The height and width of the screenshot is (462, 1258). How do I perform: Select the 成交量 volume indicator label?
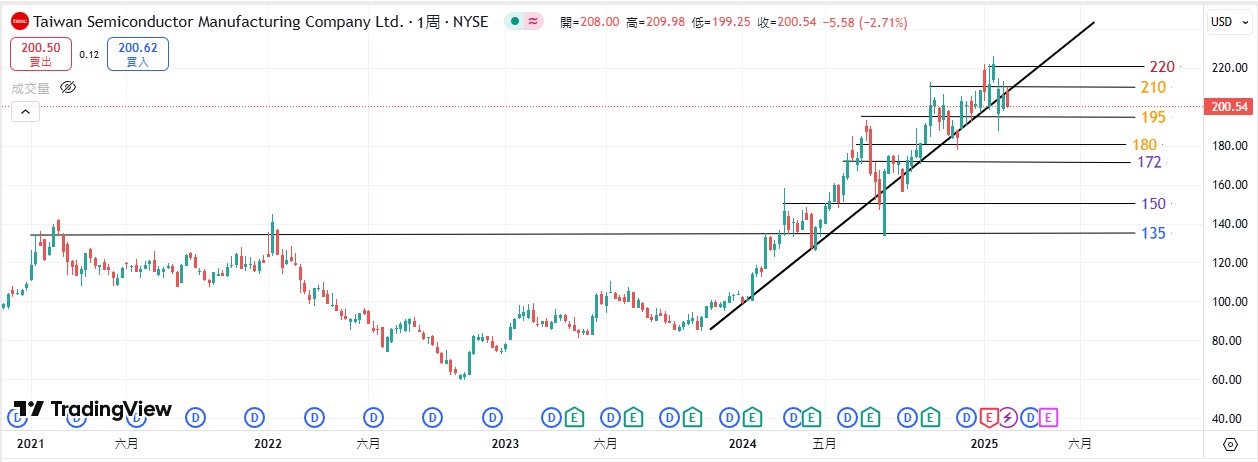pos(30,87)
